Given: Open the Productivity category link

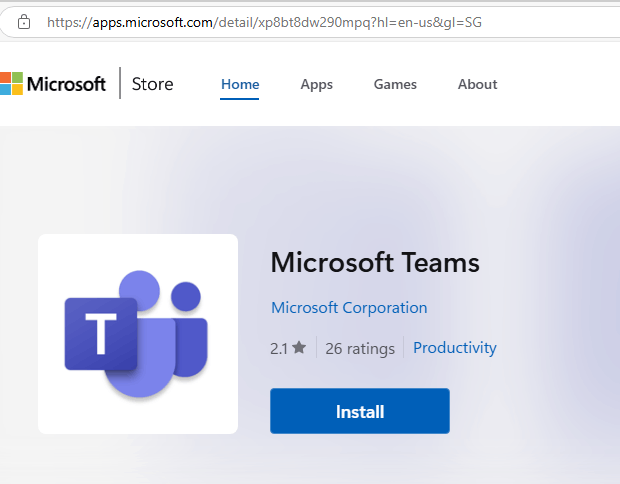Looking at the screenshot, I should [x=455, y=348].
